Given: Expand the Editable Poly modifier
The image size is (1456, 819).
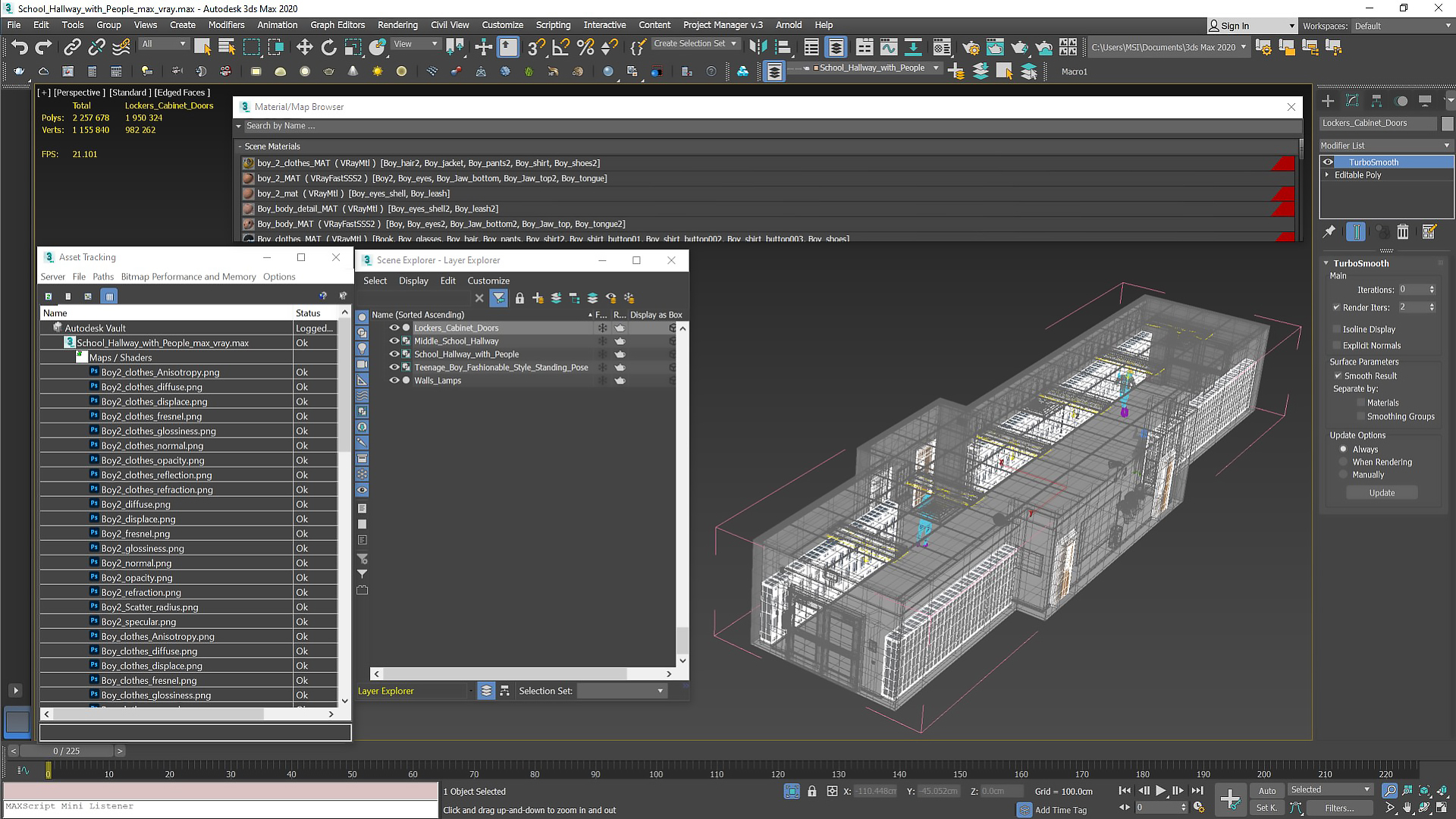Looking at the screenshot, I should 1327,175.
